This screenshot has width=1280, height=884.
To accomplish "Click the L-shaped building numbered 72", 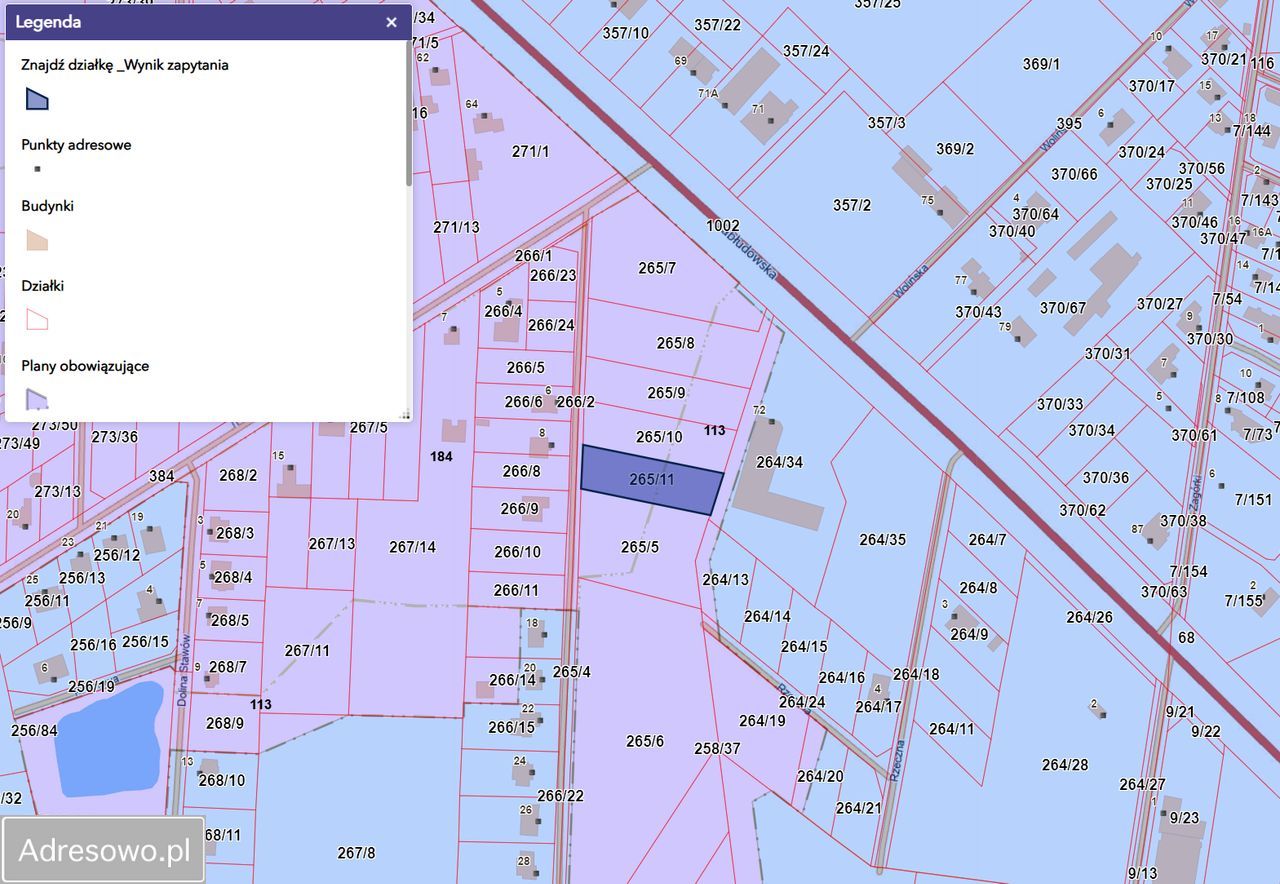I will 776,477.
